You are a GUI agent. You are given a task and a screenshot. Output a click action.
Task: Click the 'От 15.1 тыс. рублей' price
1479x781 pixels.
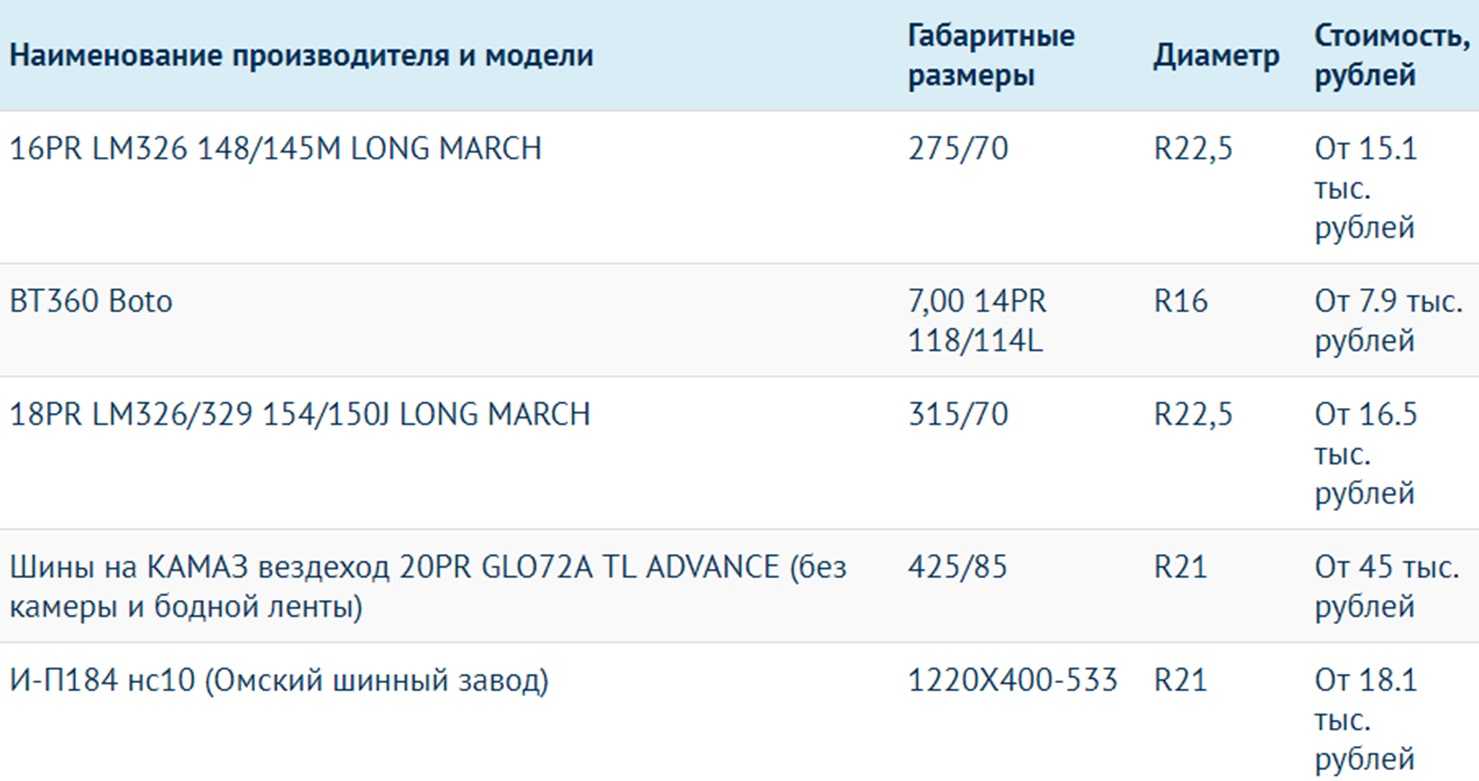click(1366, 188)
